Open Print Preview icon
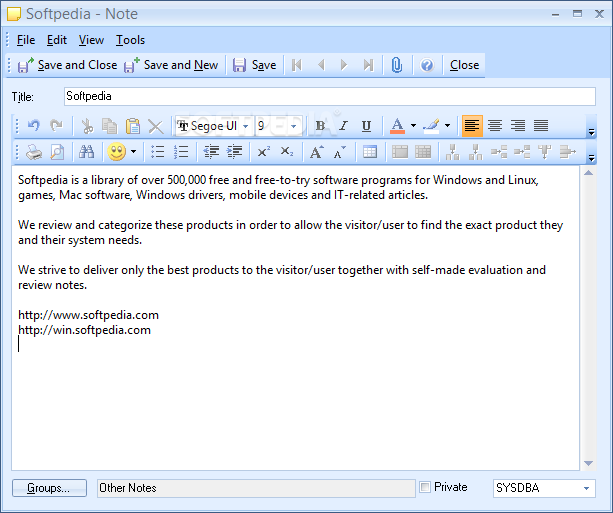The width and height of the screenshot is (613, 513). tap(57, 152)
